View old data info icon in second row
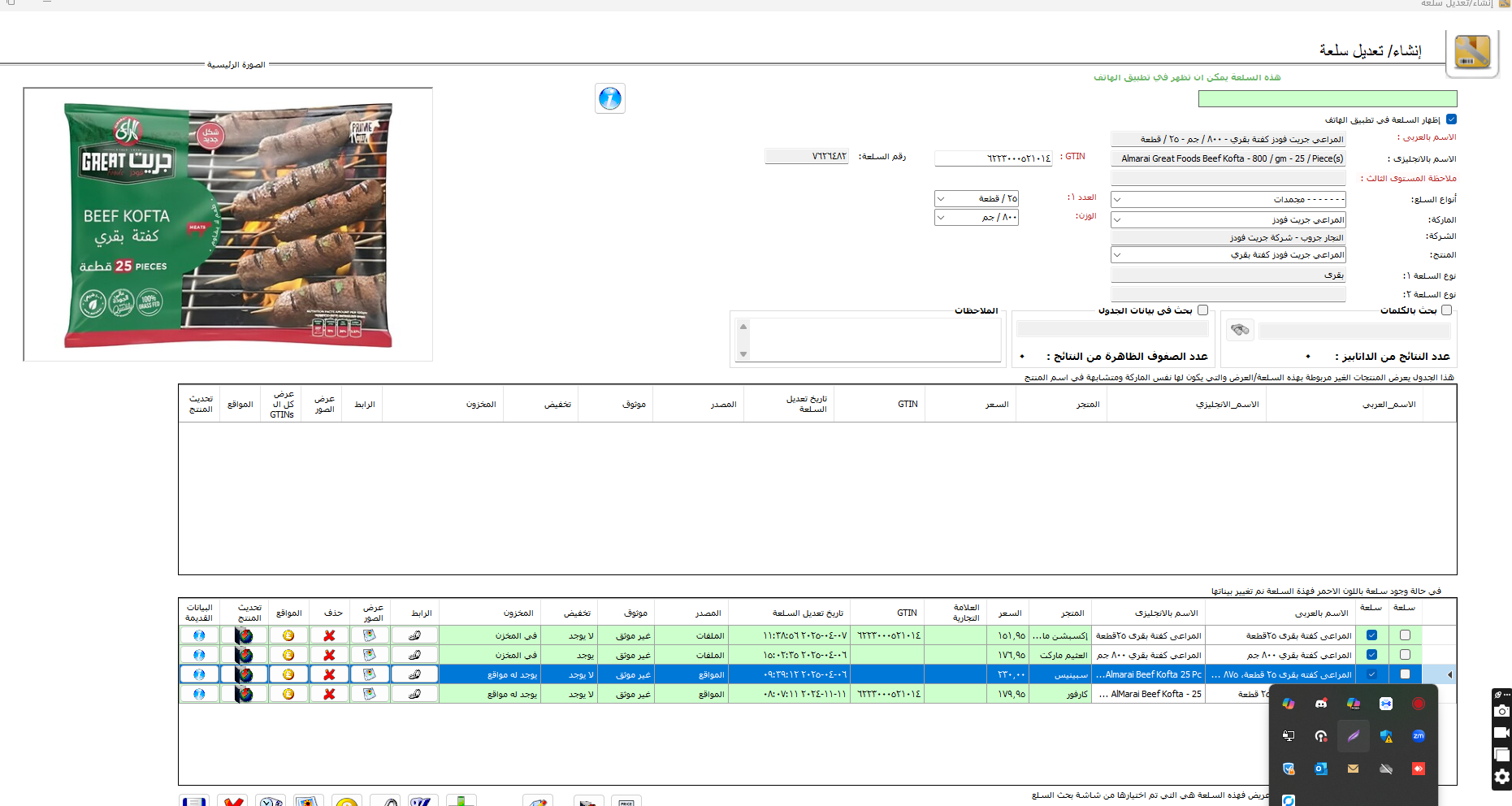 [199, 655]
